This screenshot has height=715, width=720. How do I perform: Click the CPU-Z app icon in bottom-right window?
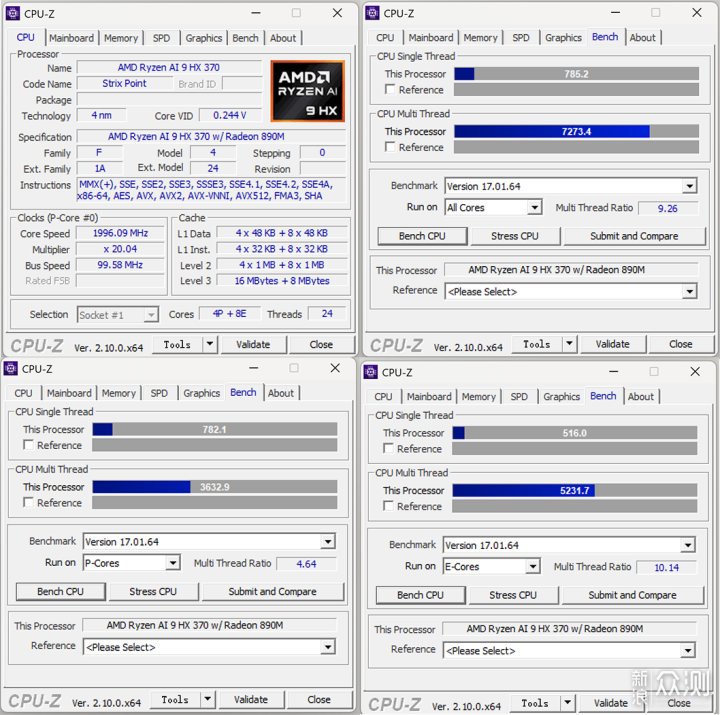370,372
